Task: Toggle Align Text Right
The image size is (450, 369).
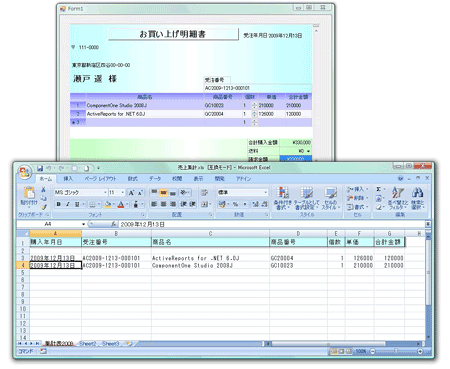Action: click(173, 204)
